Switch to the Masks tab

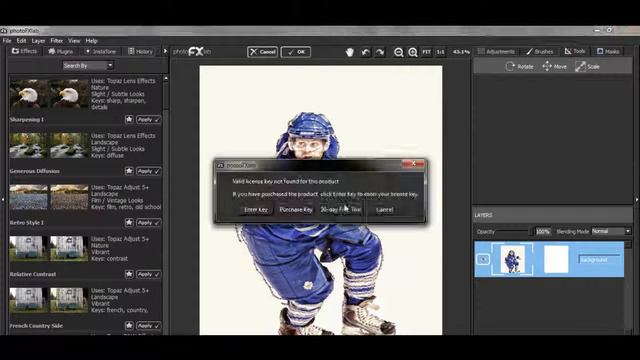point(608,51)
